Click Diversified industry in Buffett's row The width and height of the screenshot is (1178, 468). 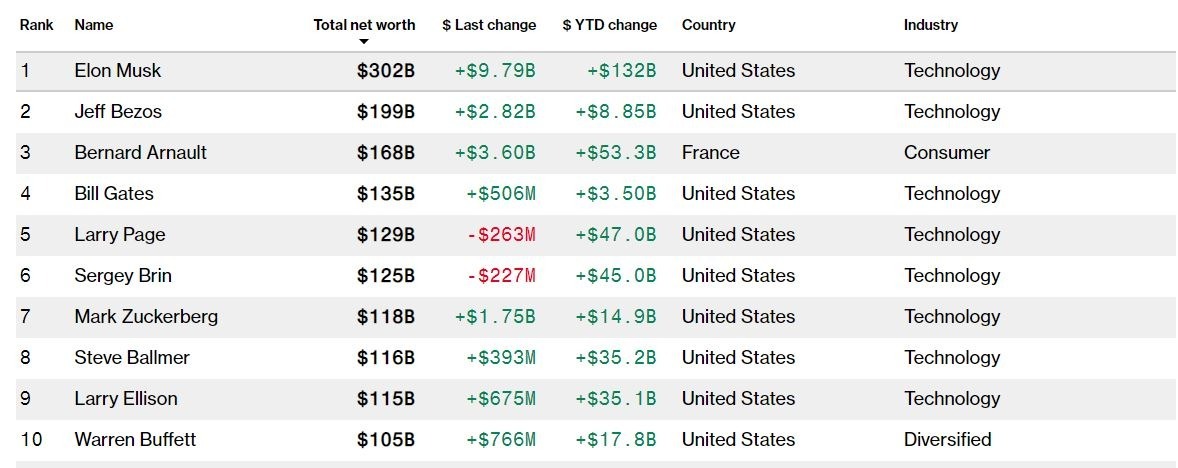pyautogui.click(x=947, y=440)
